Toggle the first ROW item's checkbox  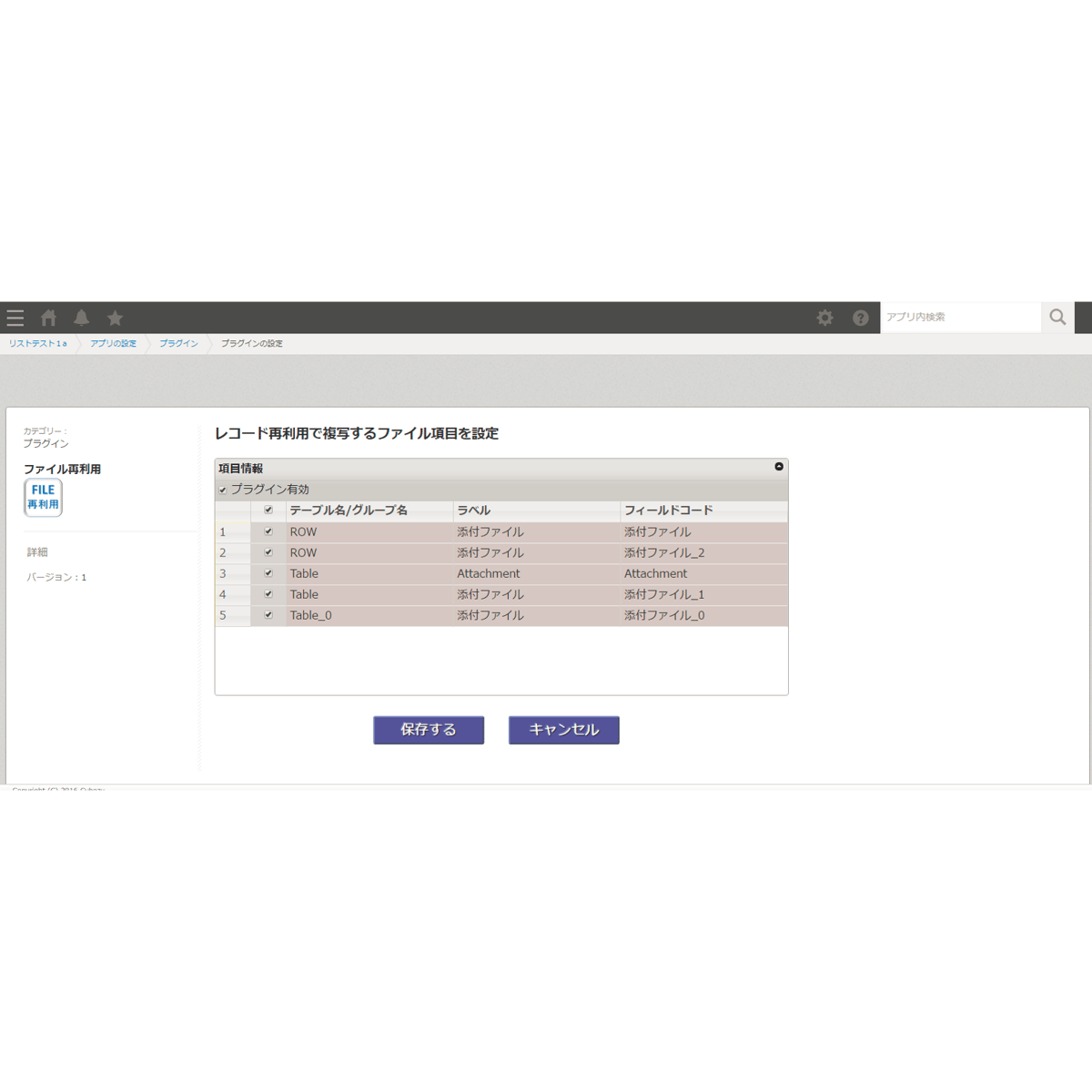(x=268, y=531)
